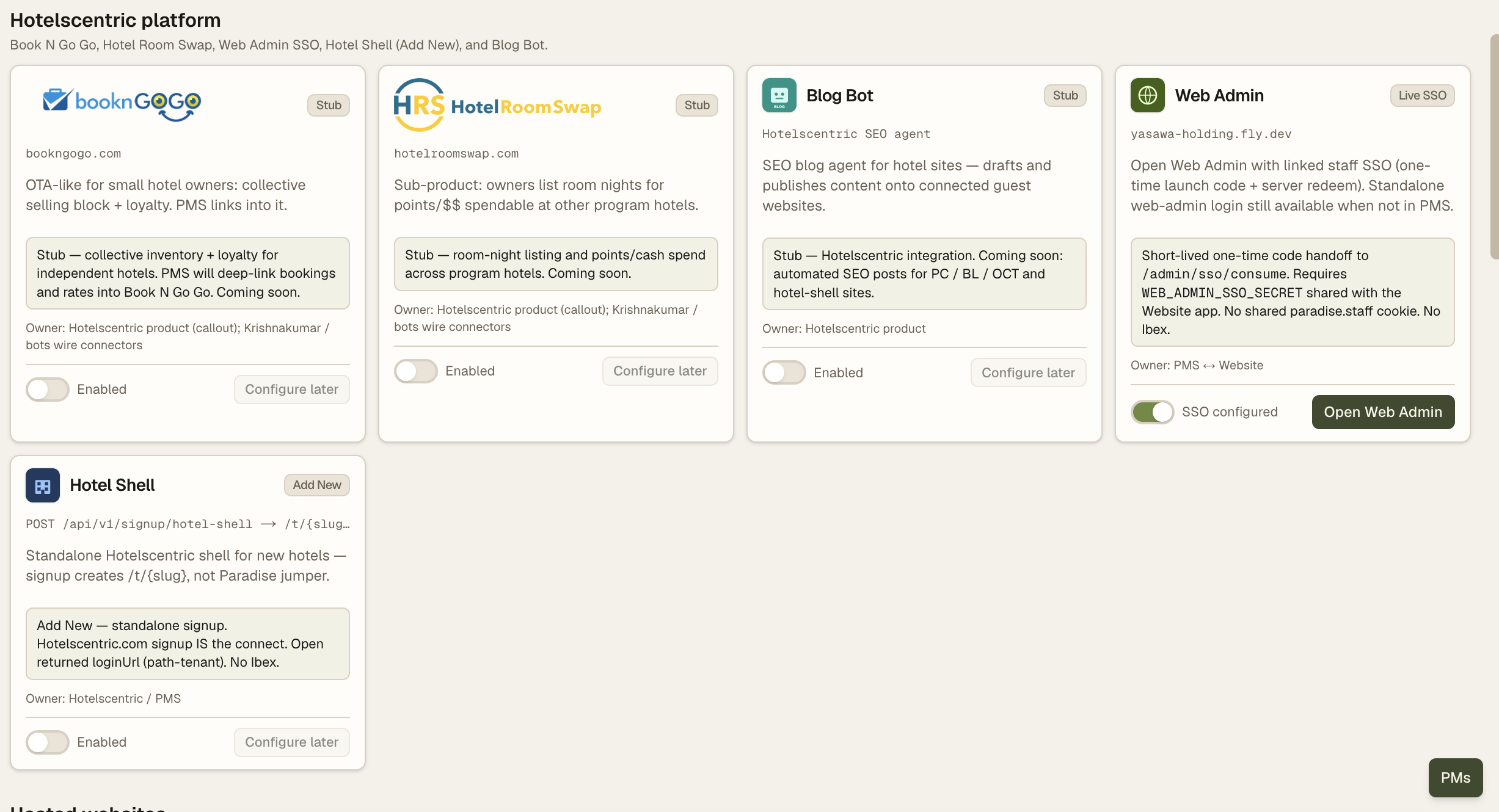Toggle Enabled switch on Book N Go Go card
Image resolution: width=1499 pixels, height=812 pixels.
(x=48, y=390)
